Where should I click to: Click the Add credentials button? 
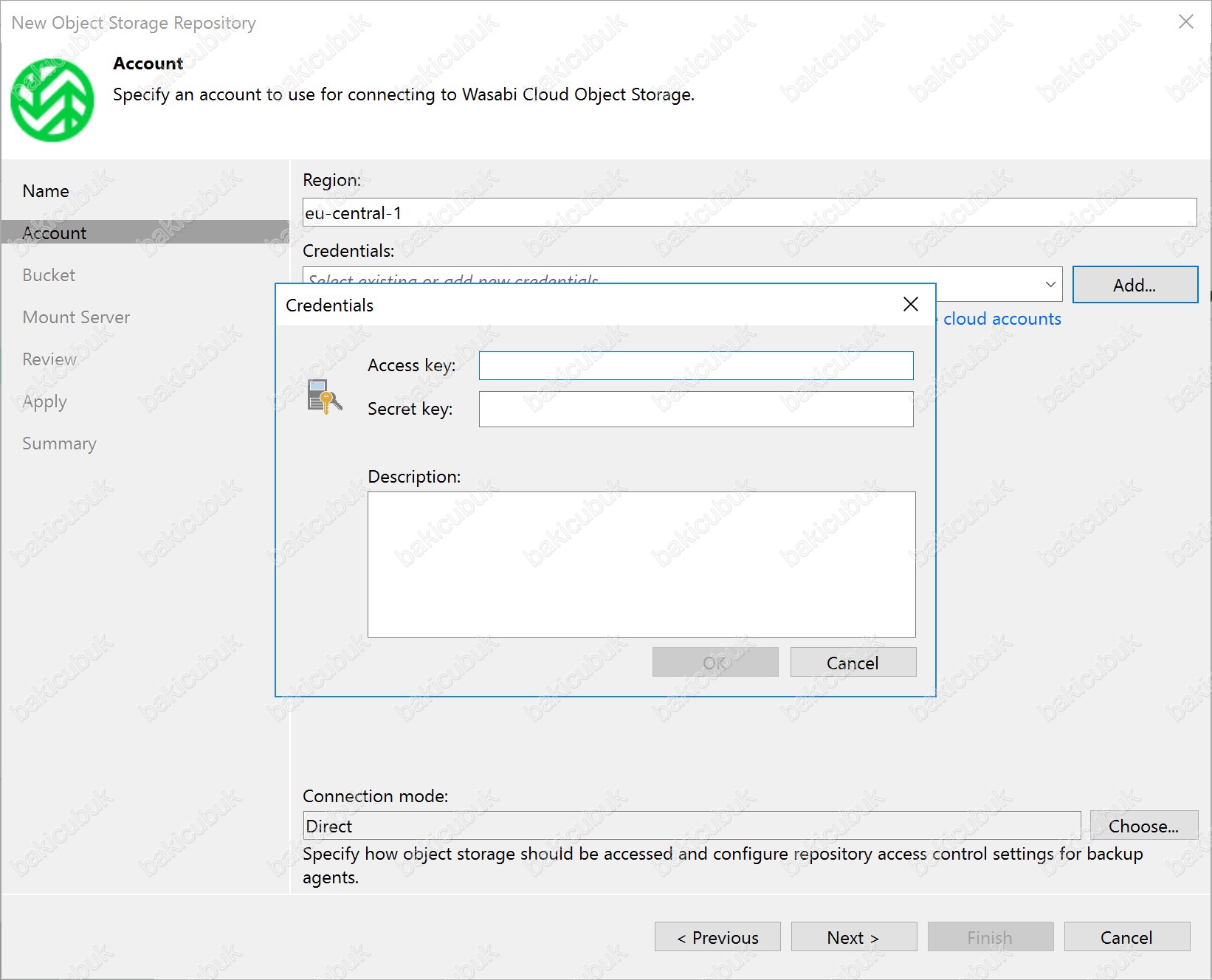click(1134, 285)
